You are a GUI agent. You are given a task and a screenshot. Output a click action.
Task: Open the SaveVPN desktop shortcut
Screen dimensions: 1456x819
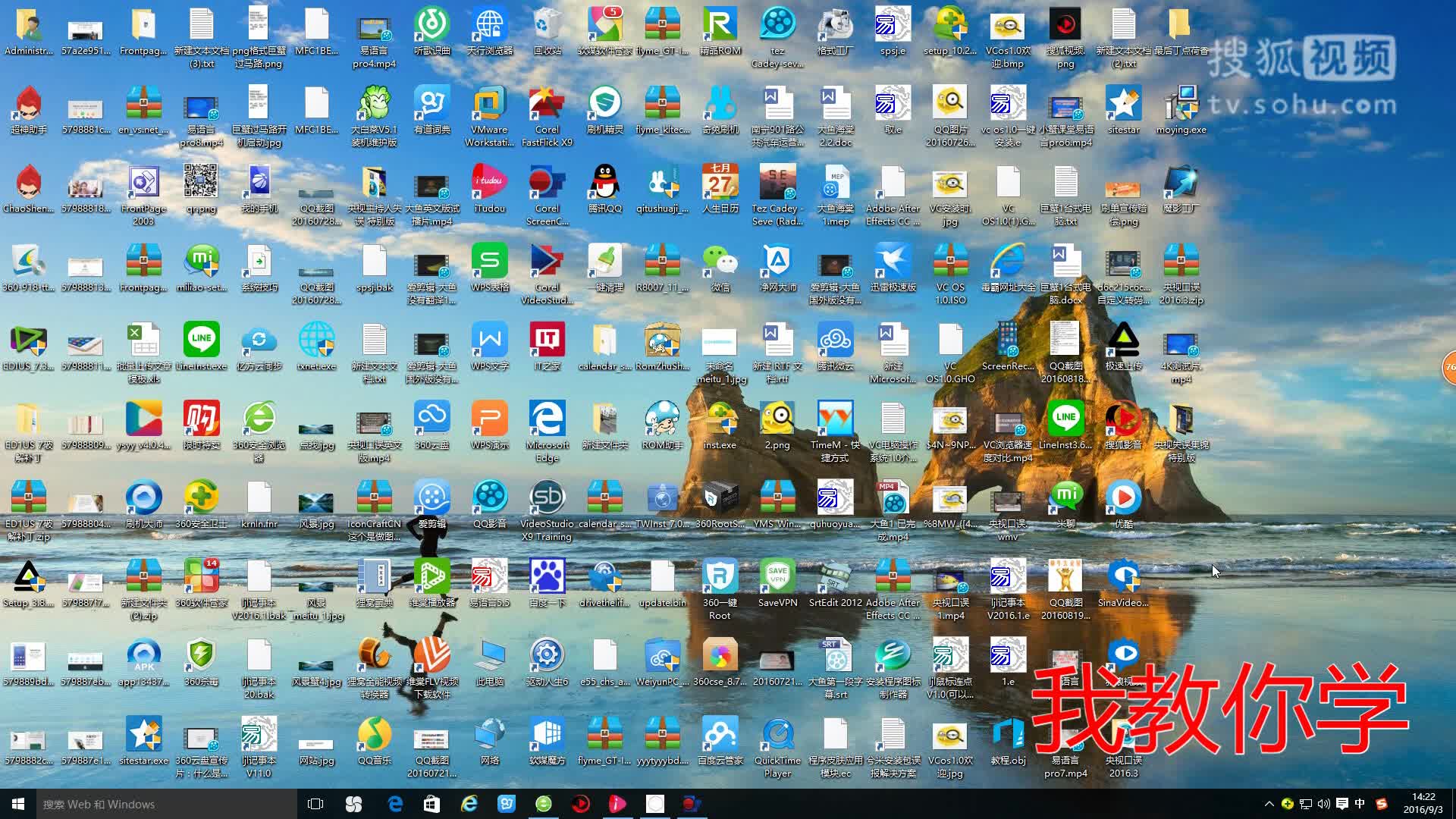click(777, 583)
